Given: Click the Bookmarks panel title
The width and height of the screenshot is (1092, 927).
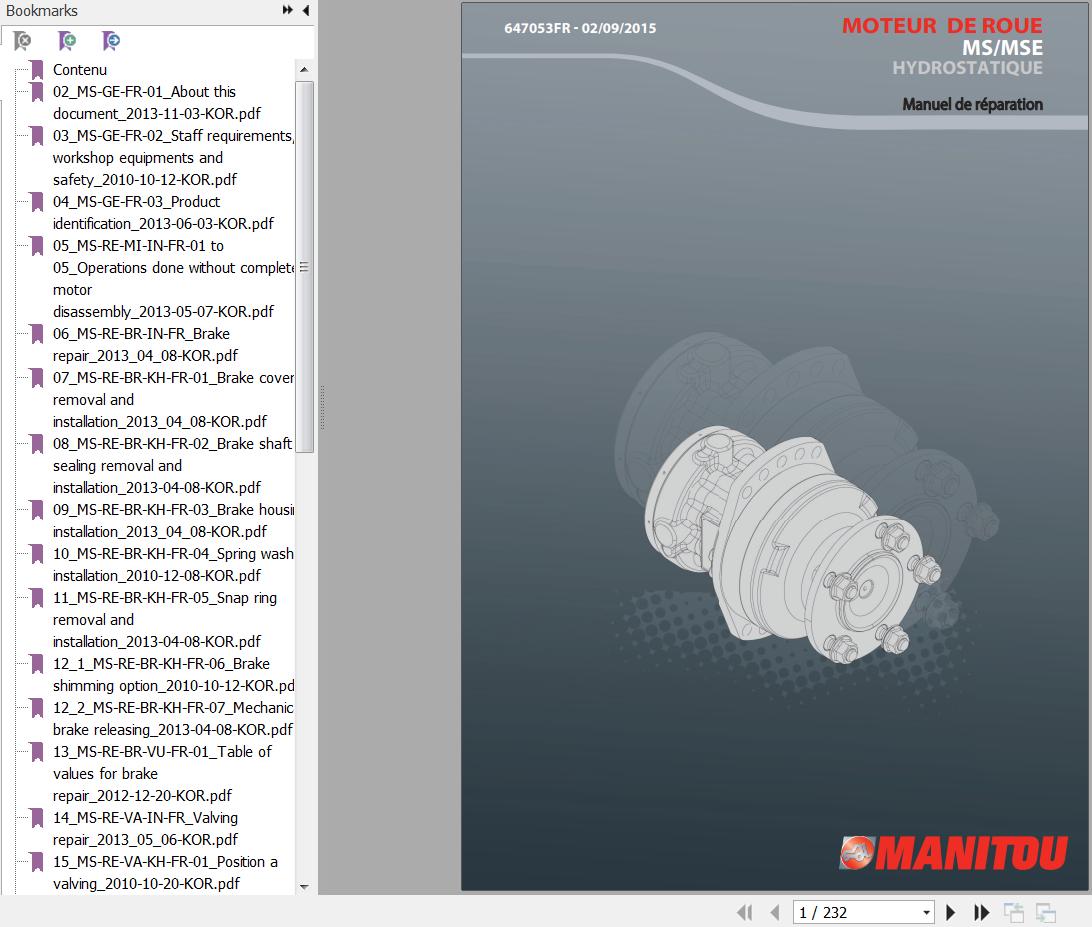Looking at the screenshot, I should pos(42,11).
